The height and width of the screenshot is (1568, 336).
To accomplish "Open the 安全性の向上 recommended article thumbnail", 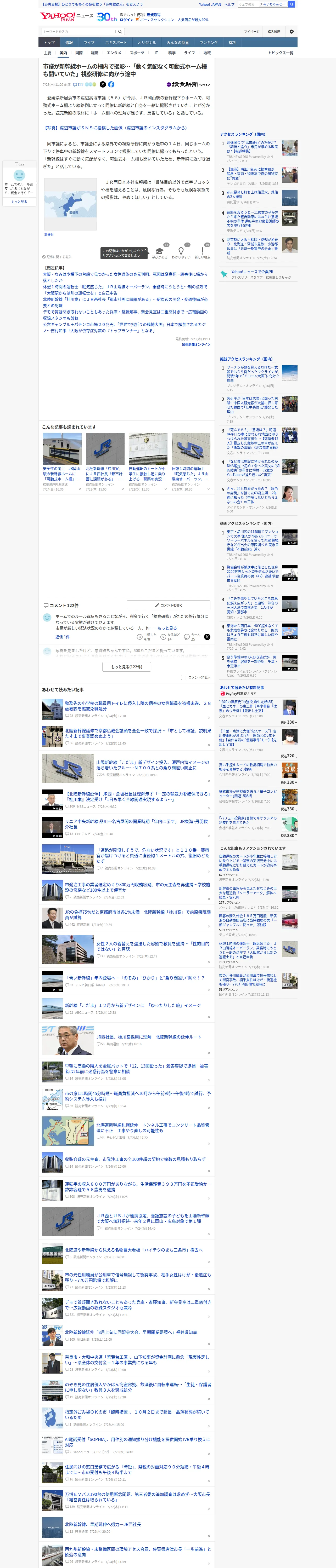I will [x=62, y=449].
